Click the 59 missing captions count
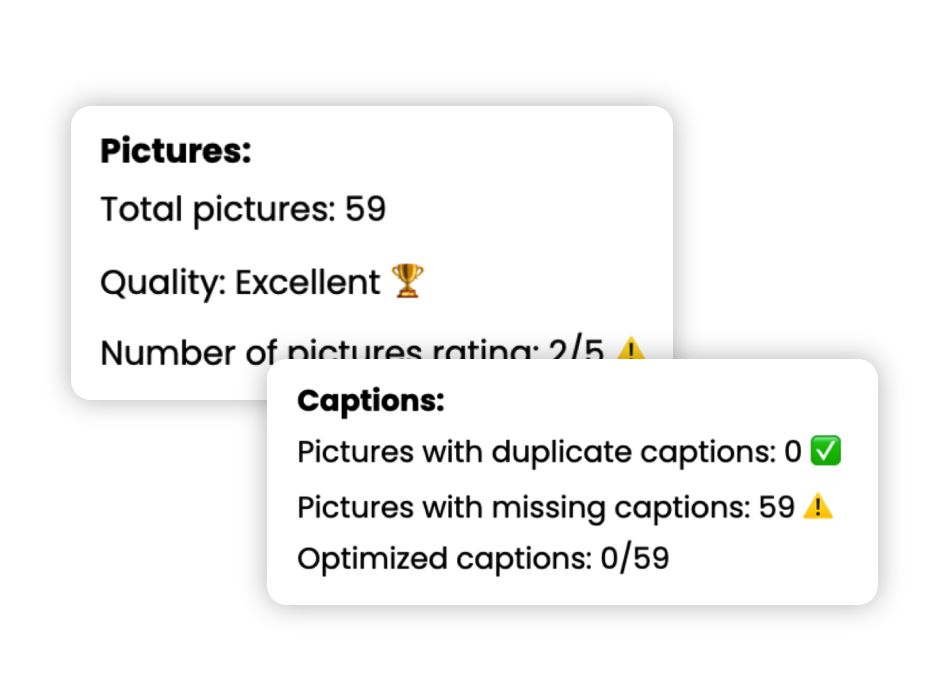This screenshot has height=688, width=934. (x=777, y=507)
